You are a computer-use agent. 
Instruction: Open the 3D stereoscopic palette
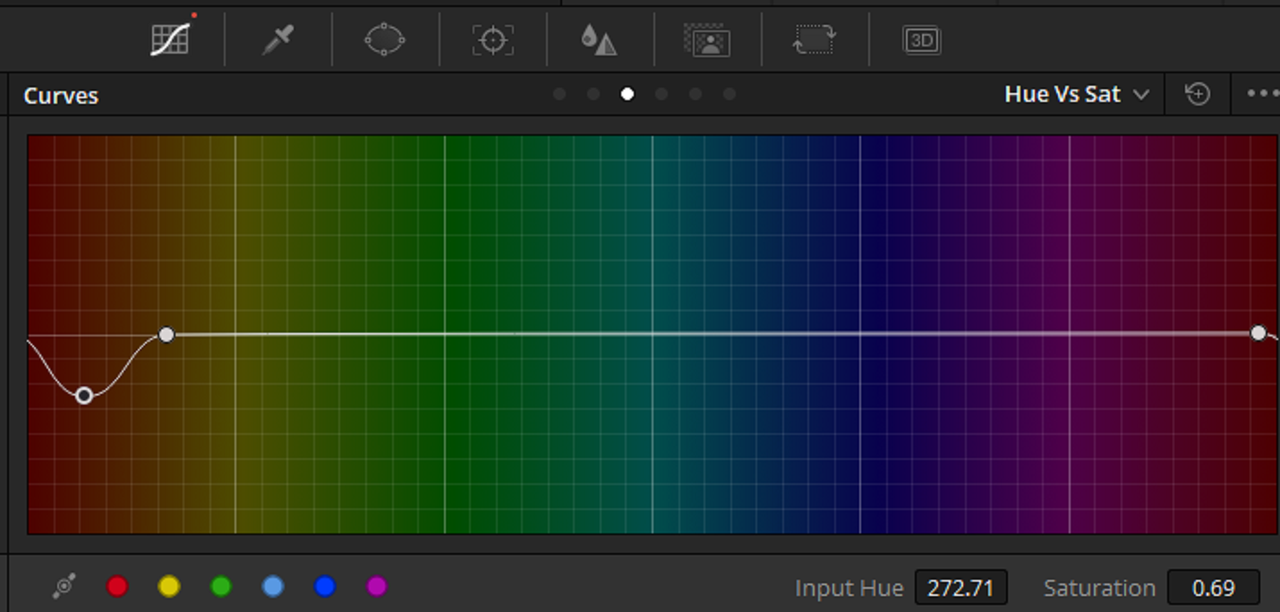pyautogui.click(x=921, y=40)
